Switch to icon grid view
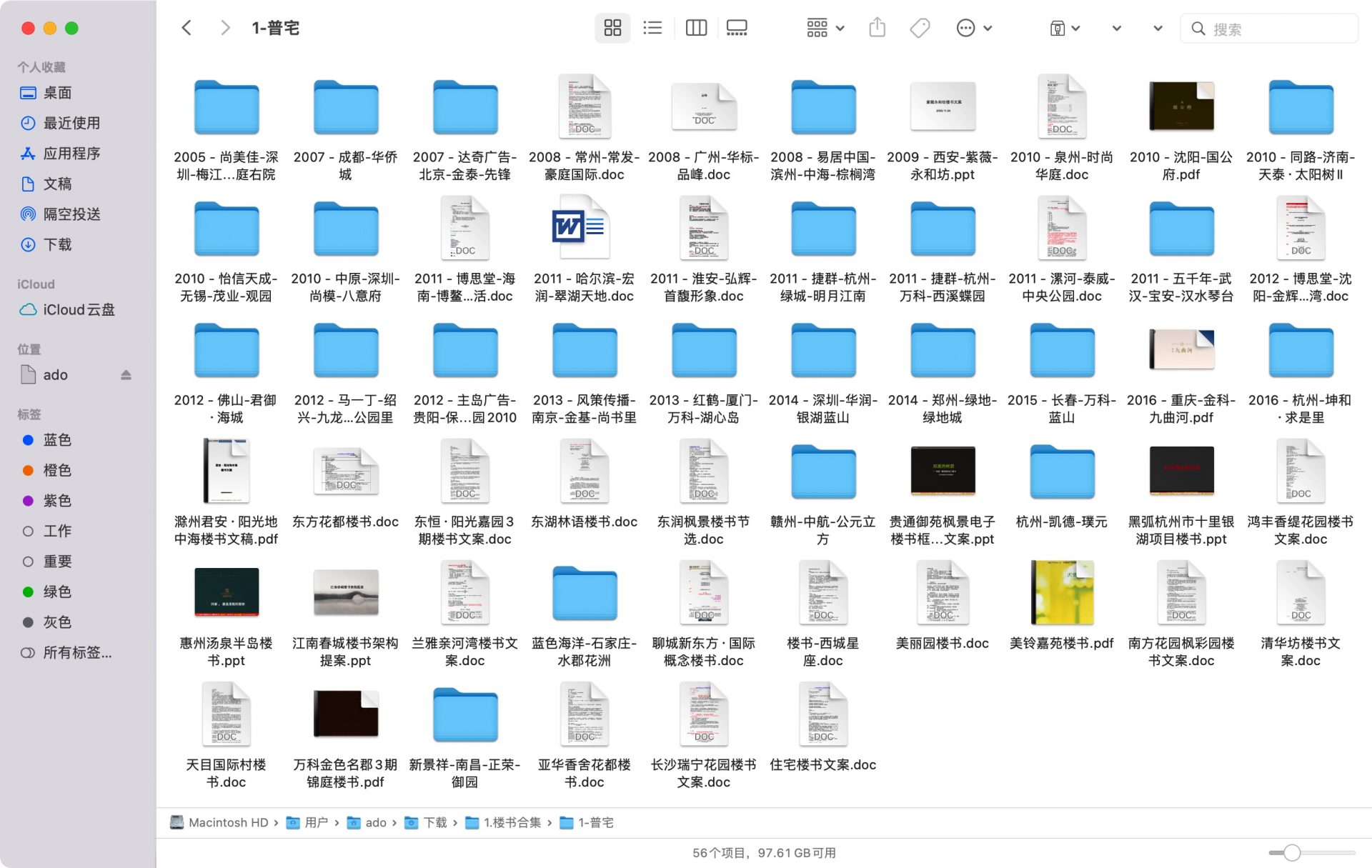Viewport: 1372px width, 868px height. [612, 29]
